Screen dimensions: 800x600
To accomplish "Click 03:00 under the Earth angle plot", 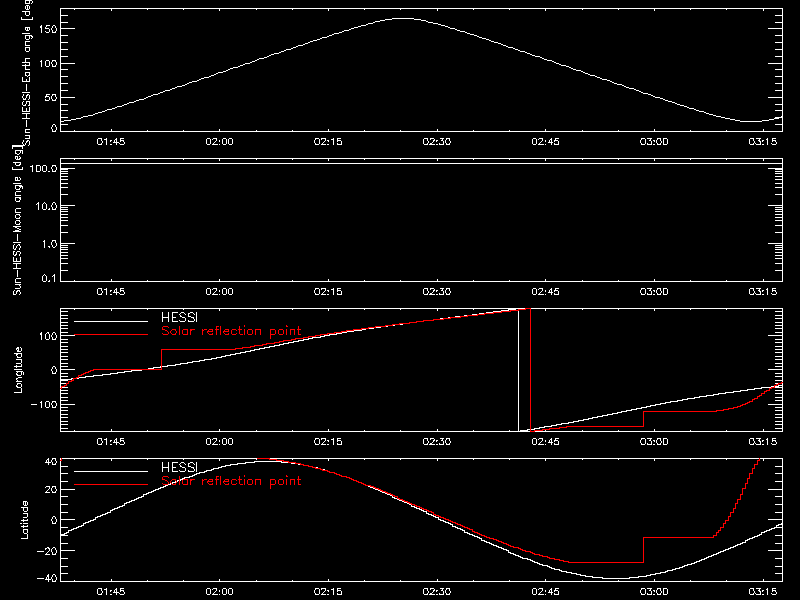I will [654, 141].
